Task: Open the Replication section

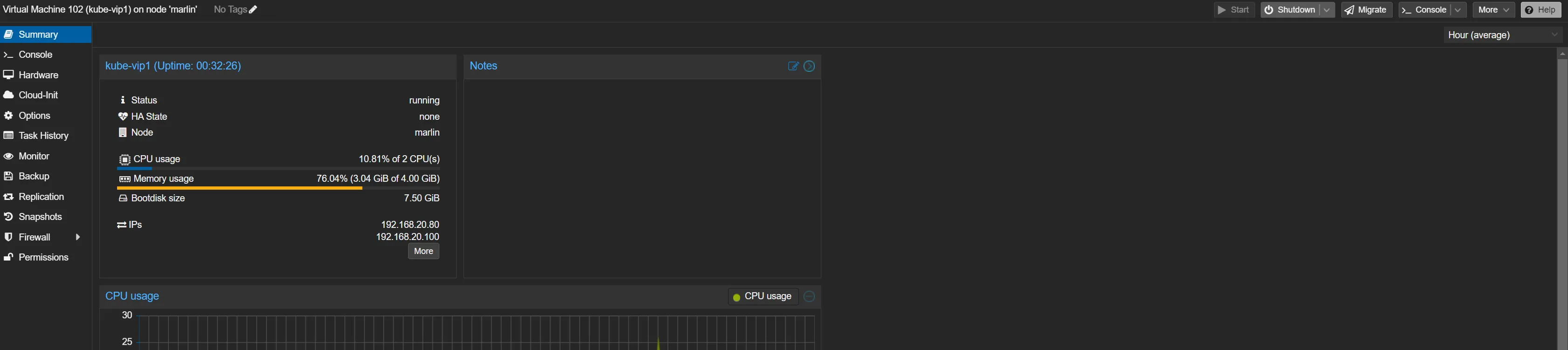Action: pos(41,197)
